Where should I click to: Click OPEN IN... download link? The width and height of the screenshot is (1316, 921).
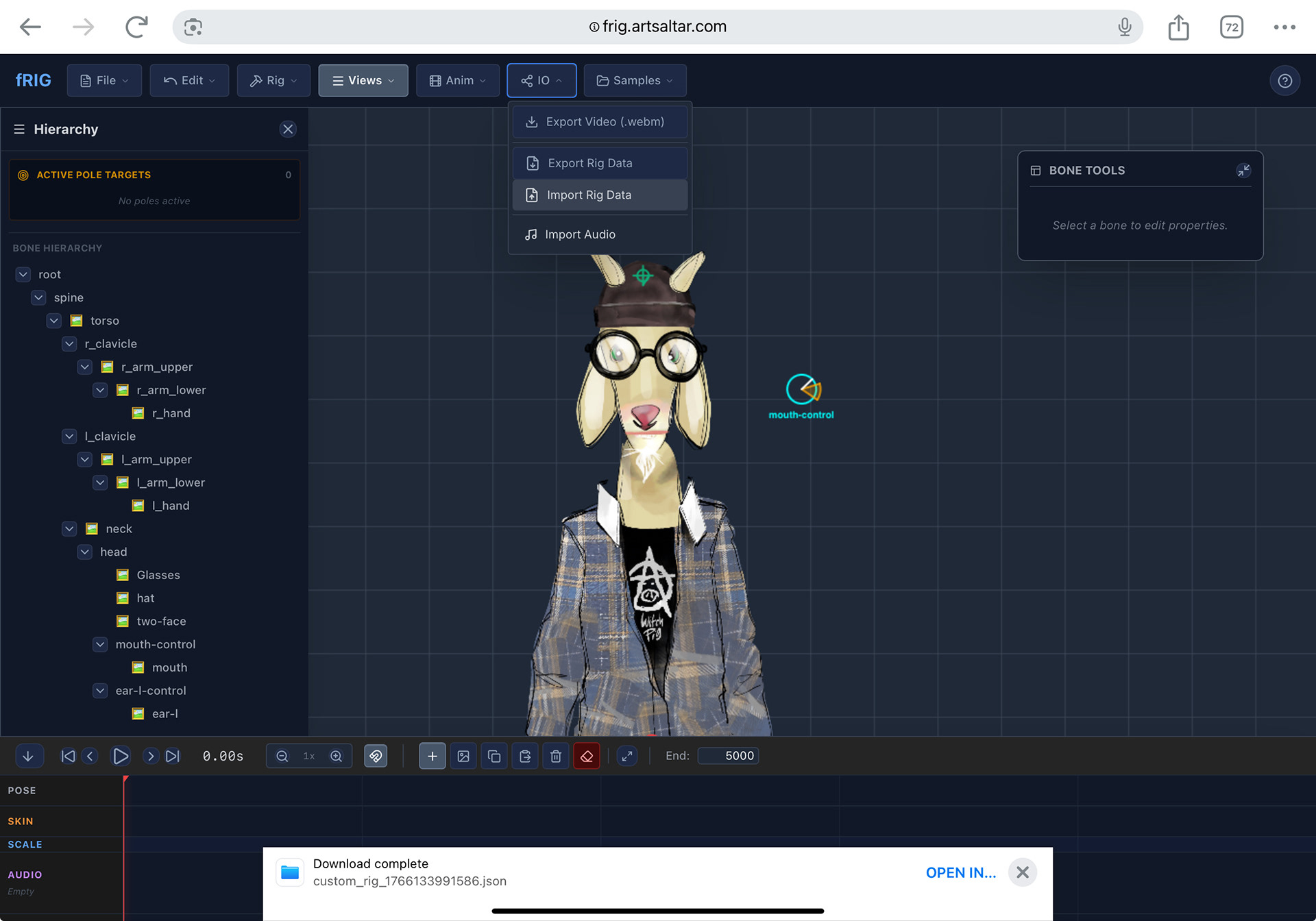click(960, 872)
